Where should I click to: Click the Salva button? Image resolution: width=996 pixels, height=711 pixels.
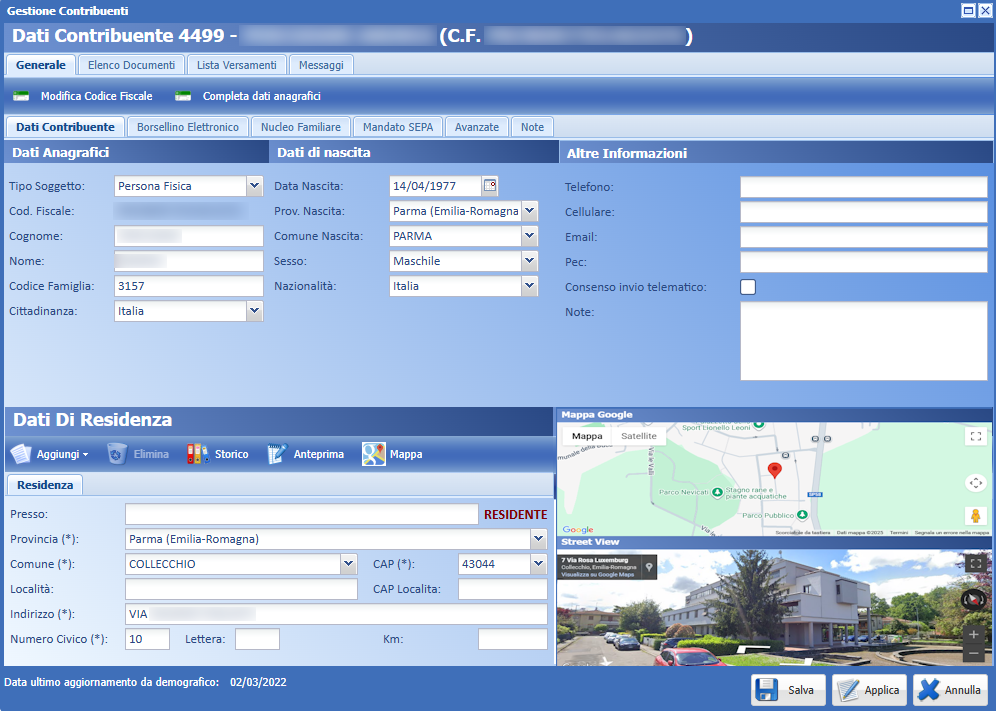[788, 689]
